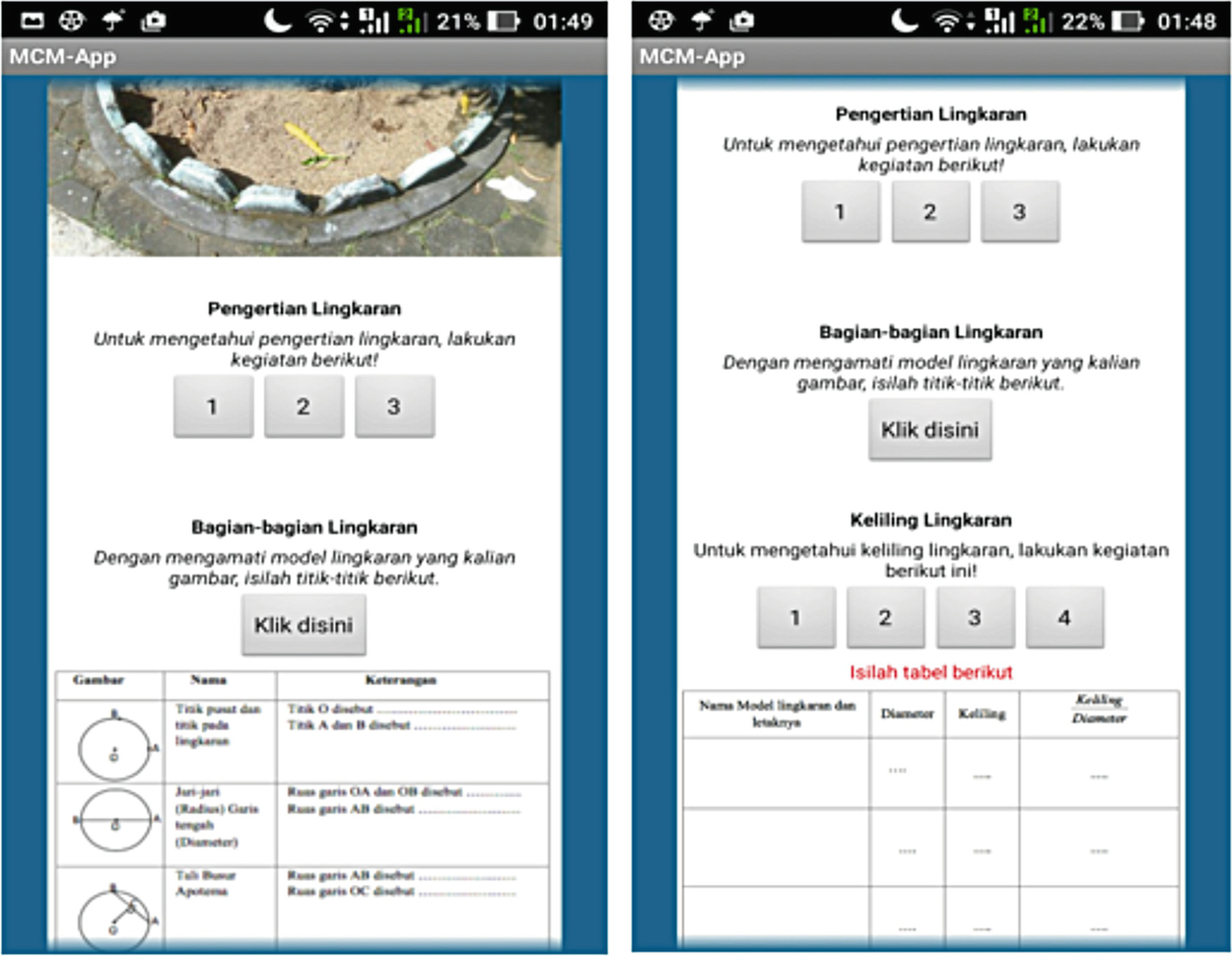Tap the moon do-not-disturb icon, left status bar
Screen dimensions: 1232x956
(278, 20)
